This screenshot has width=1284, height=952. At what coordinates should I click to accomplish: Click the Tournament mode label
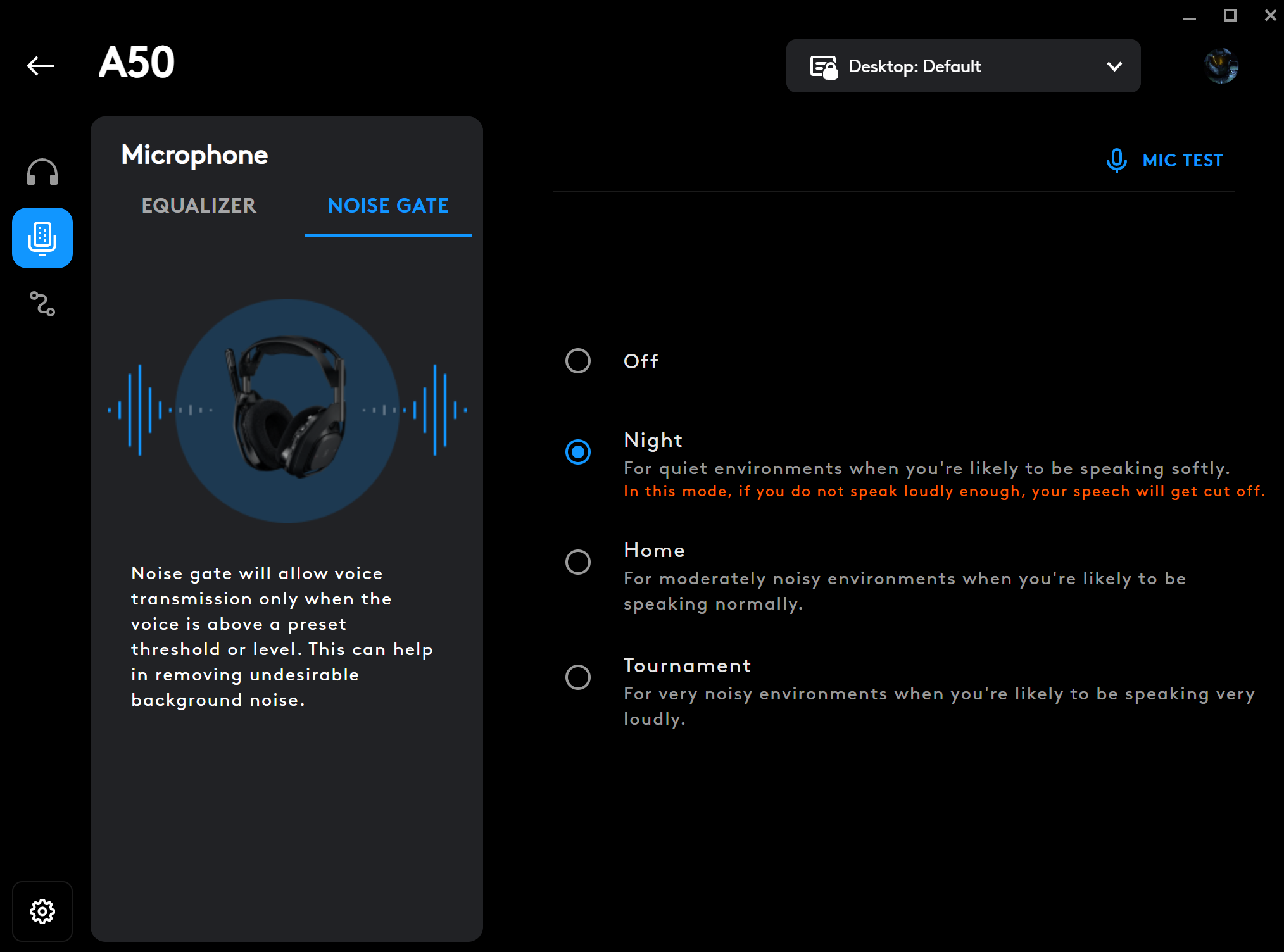tap(687, 666)
